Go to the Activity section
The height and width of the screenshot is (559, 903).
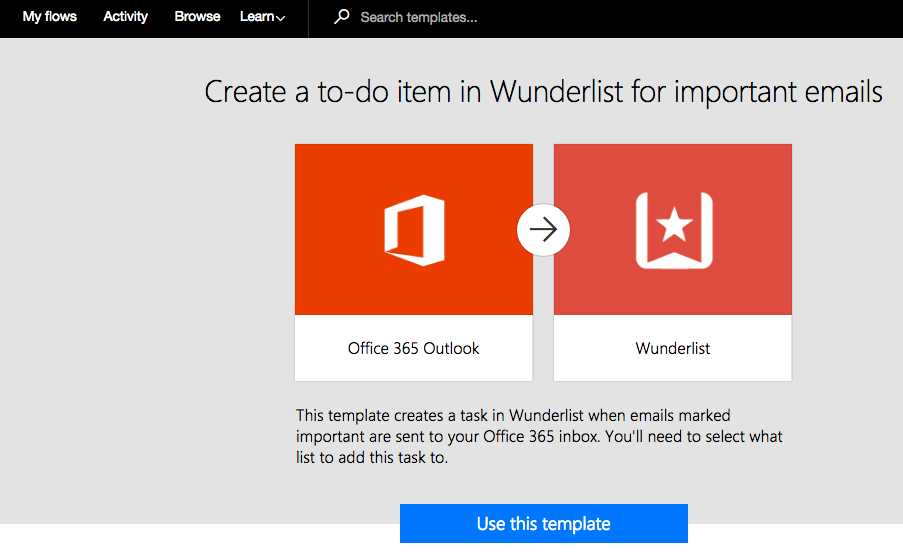point(126,17)
